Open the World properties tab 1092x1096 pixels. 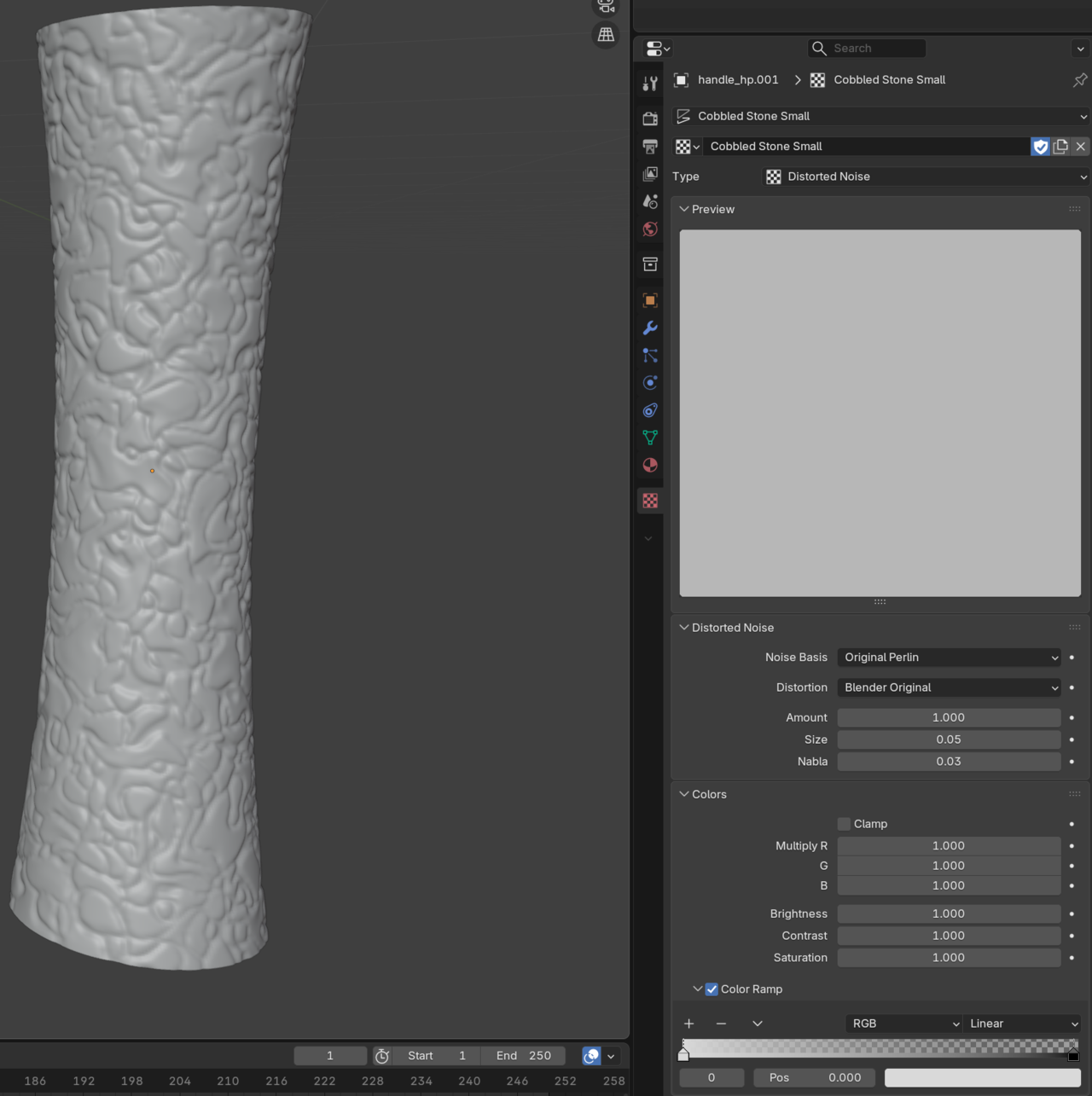pos(650,229)
